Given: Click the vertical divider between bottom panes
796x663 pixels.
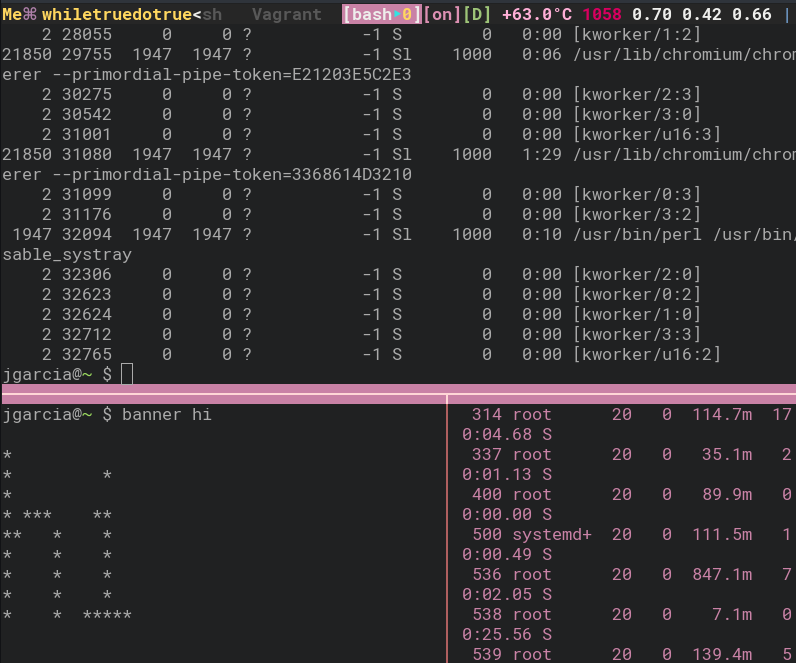Looking at the screenshot, I should tap(447, 530).
